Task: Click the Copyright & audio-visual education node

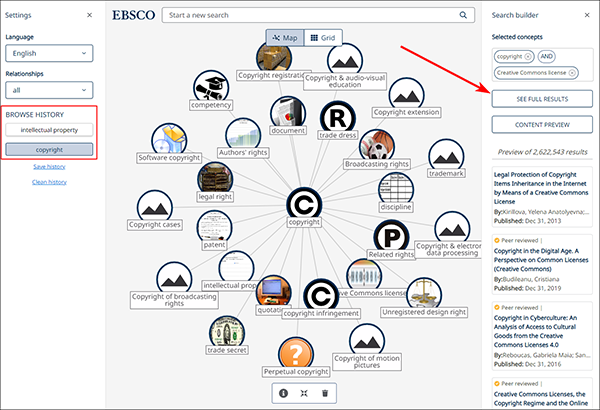Action: [x=345, y=61]
